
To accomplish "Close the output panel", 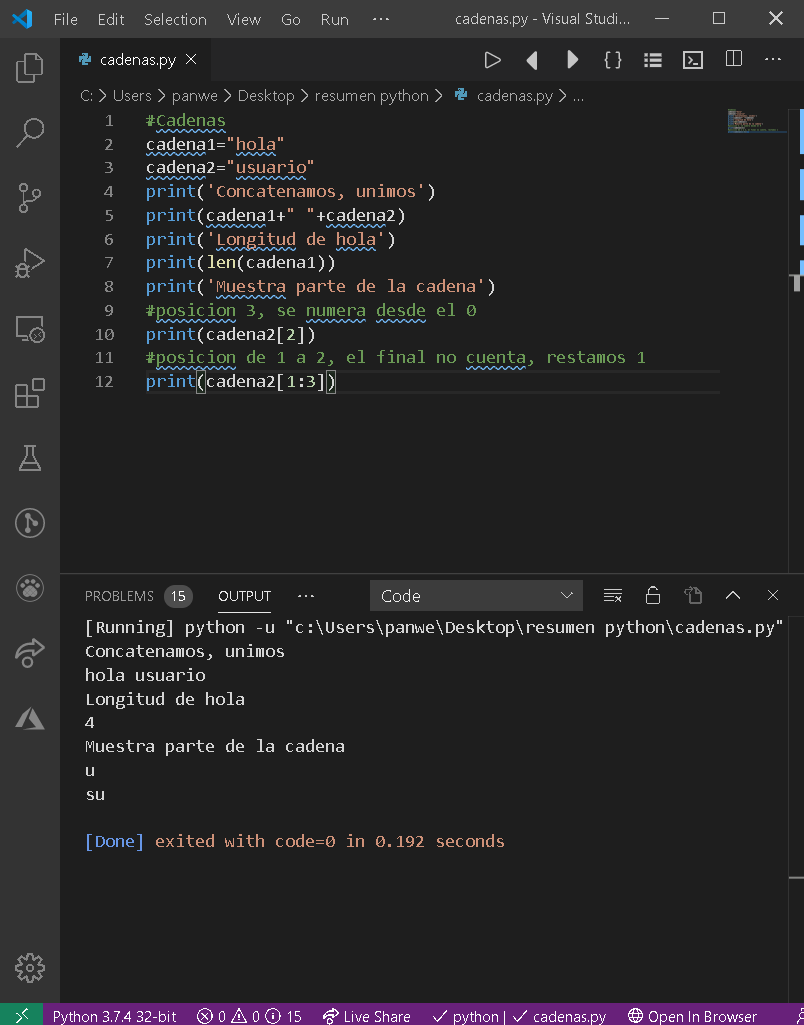I will click(x=773, y=595).
